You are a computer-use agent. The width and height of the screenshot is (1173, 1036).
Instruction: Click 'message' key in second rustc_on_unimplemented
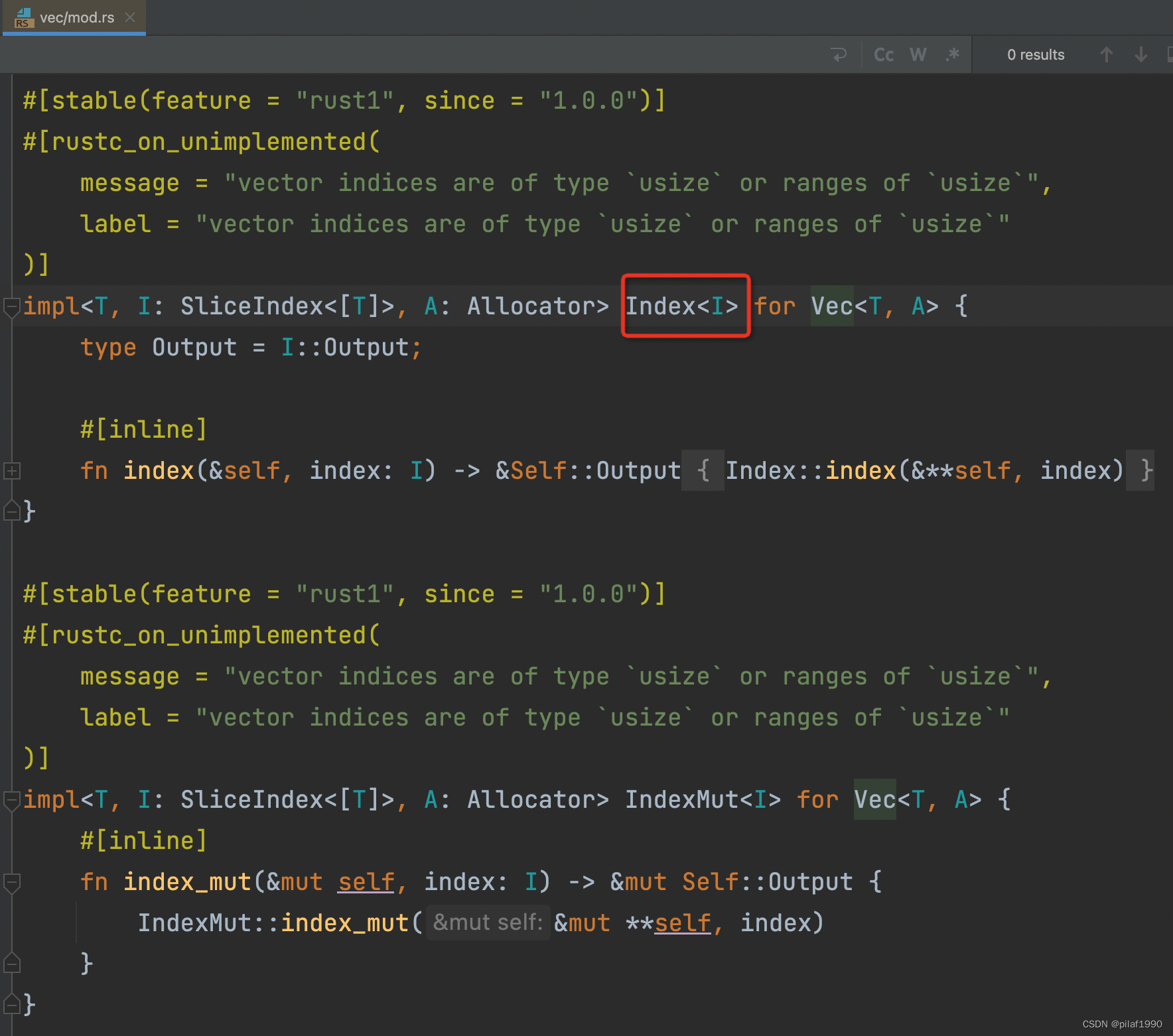tap(130, 677)
